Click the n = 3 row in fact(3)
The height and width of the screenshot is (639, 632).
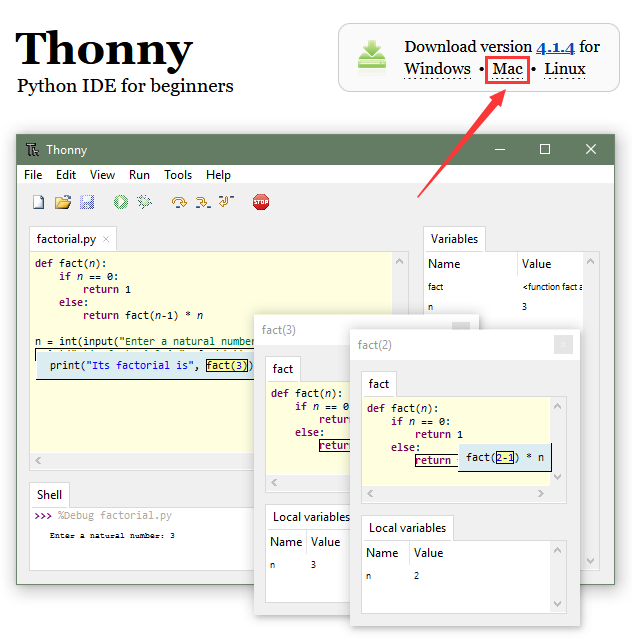click(308, 565)
